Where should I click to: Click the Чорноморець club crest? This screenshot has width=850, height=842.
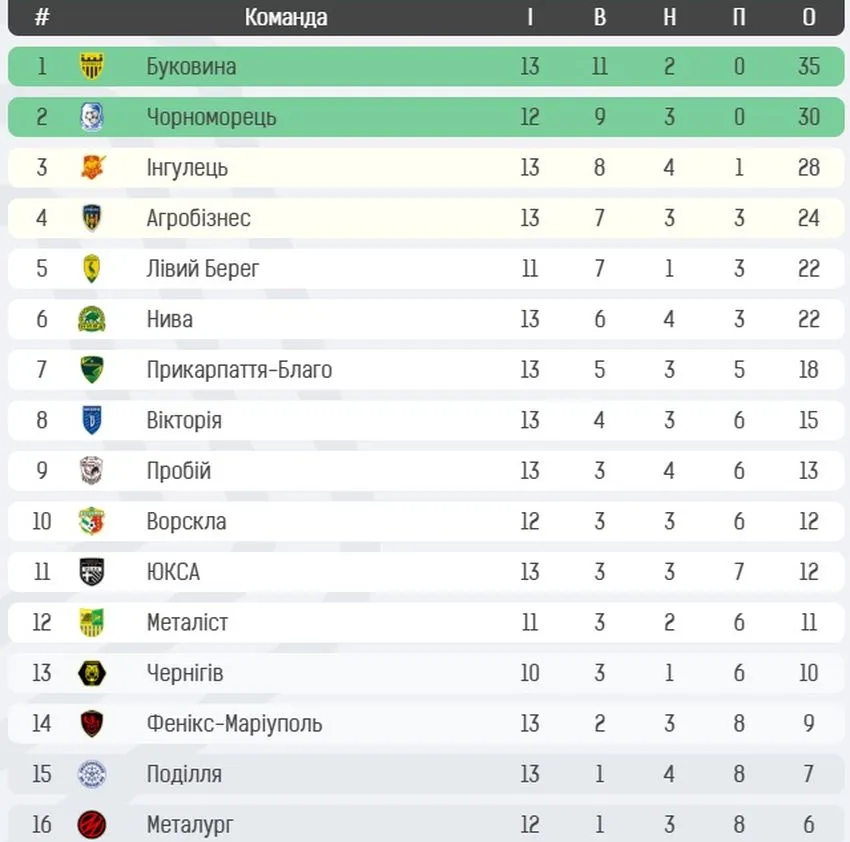(x=92, y=117)
